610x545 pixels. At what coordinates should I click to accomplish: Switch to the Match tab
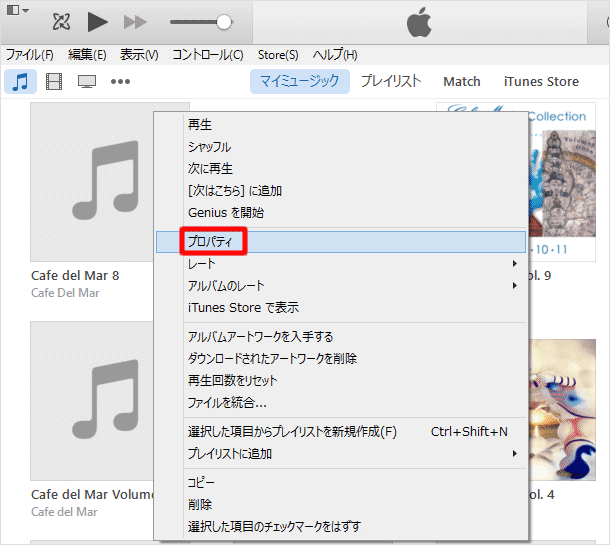coord(462,82)
